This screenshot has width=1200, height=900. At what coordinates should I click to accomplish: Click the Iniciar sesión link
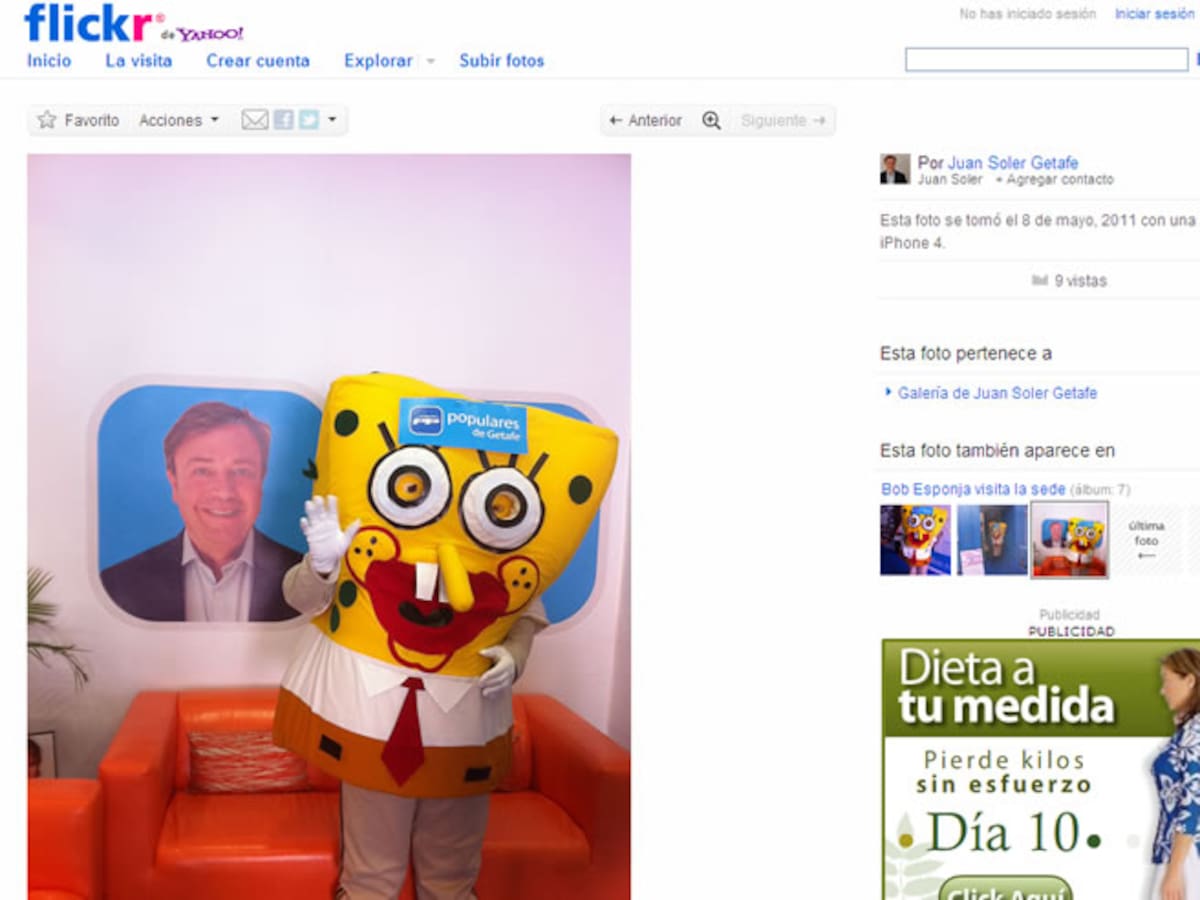(x=1152, y=14)
